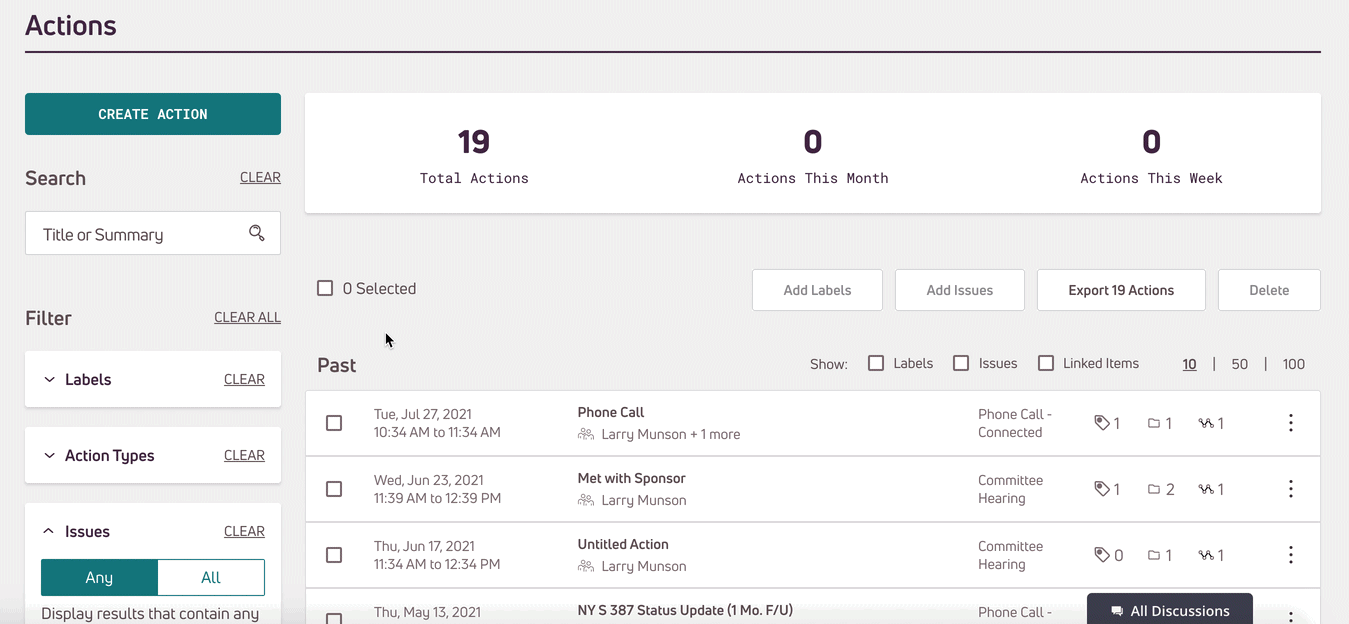Open kebab menu for Met with Sponsor row

tap(1291, 489)
